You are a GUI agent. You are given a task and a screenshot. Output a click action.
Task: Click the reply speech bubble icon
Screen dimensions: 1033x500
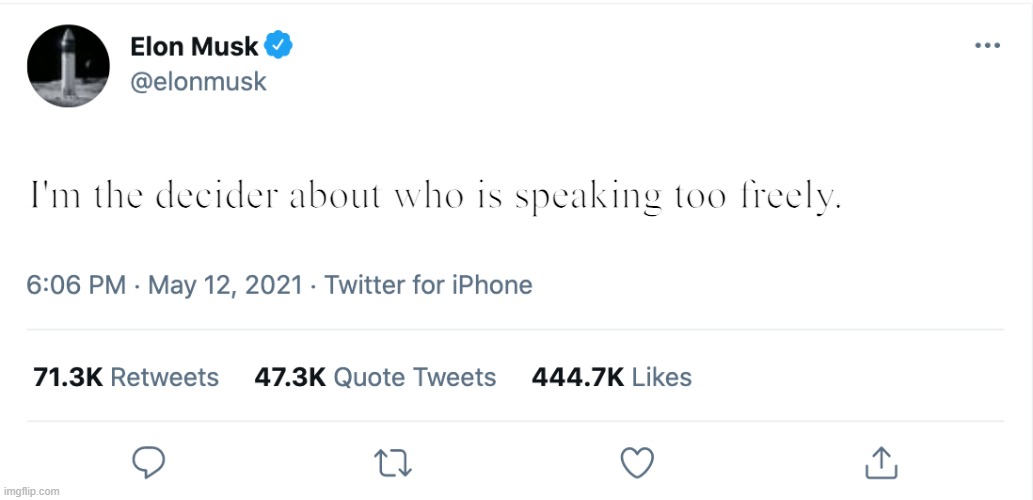pyautogui.click(x=149, y=462)
